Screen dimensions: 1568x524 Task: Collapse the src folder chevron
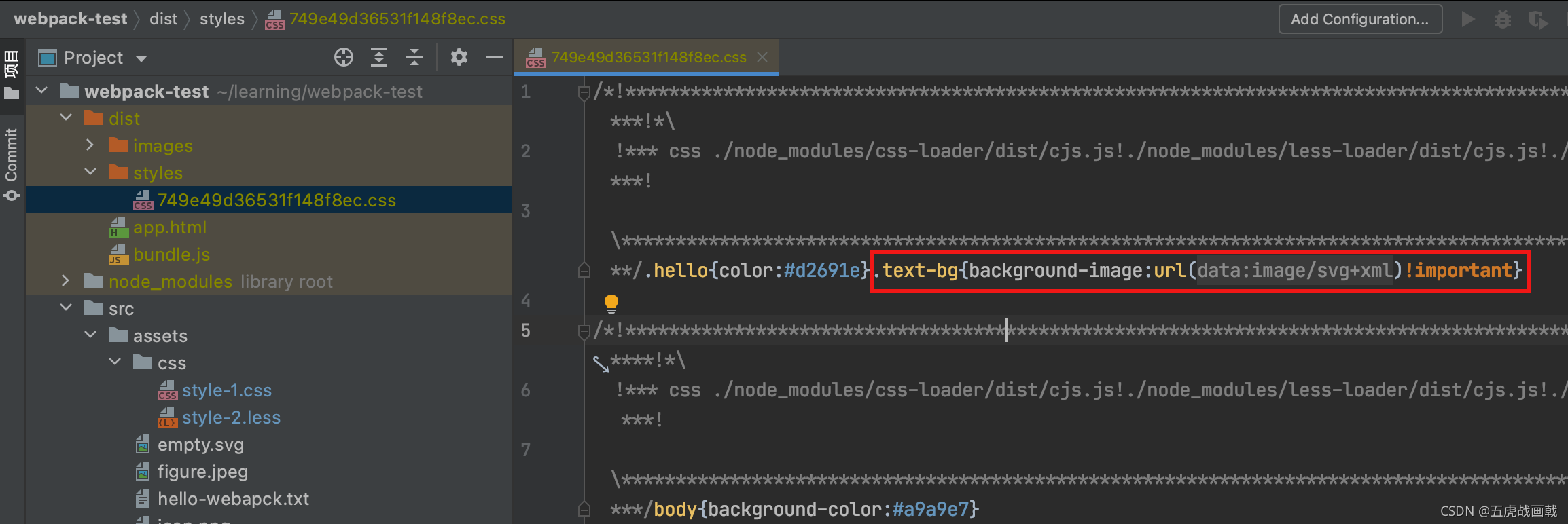coord(66,307)
